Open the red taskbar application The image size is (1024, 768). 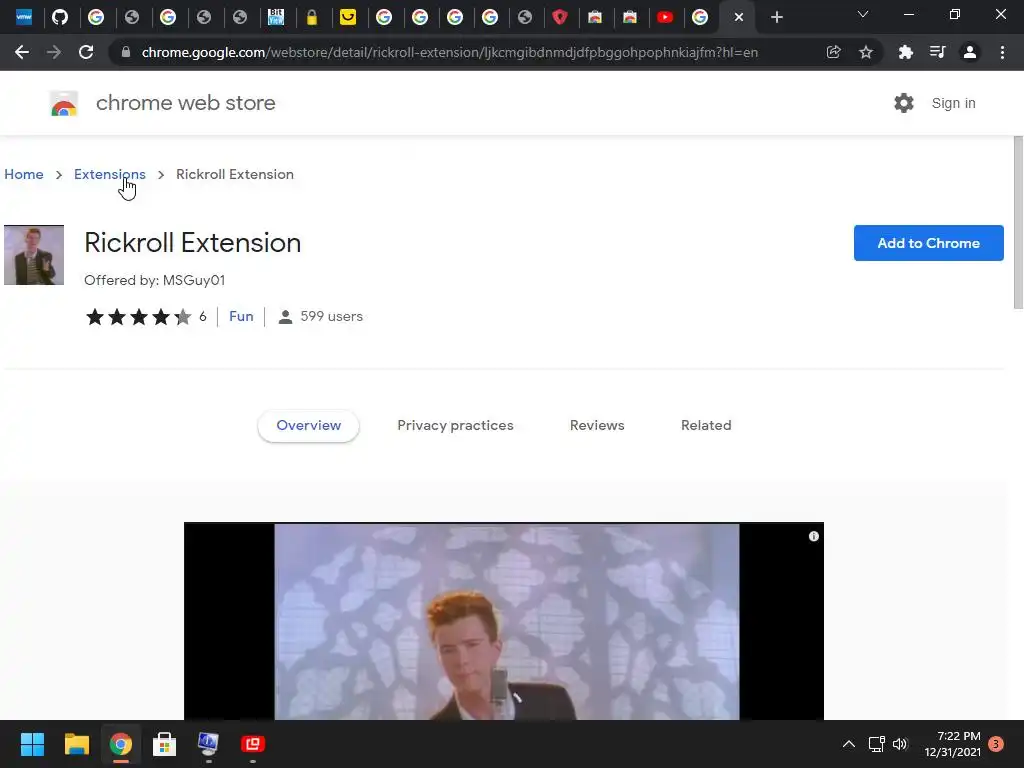(x=253, y=744)
